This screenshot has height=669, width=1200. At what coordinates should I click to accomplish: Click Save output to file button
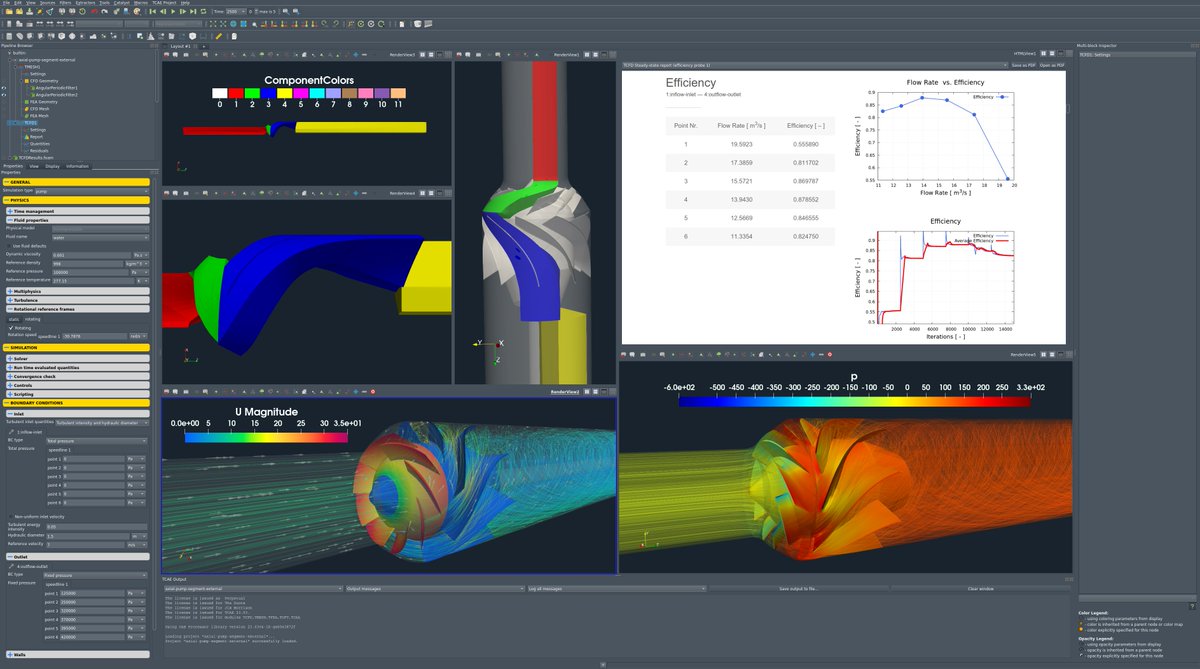[x=799, y=589]
